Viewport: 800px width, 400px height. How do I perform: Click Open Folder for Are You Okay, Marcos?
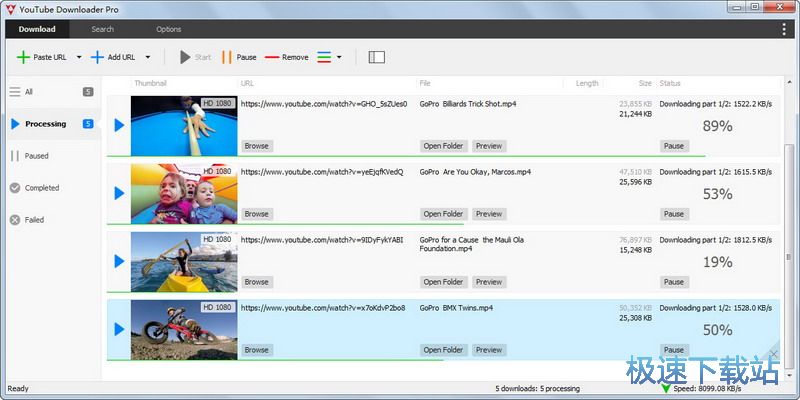(x=443, y=214)
